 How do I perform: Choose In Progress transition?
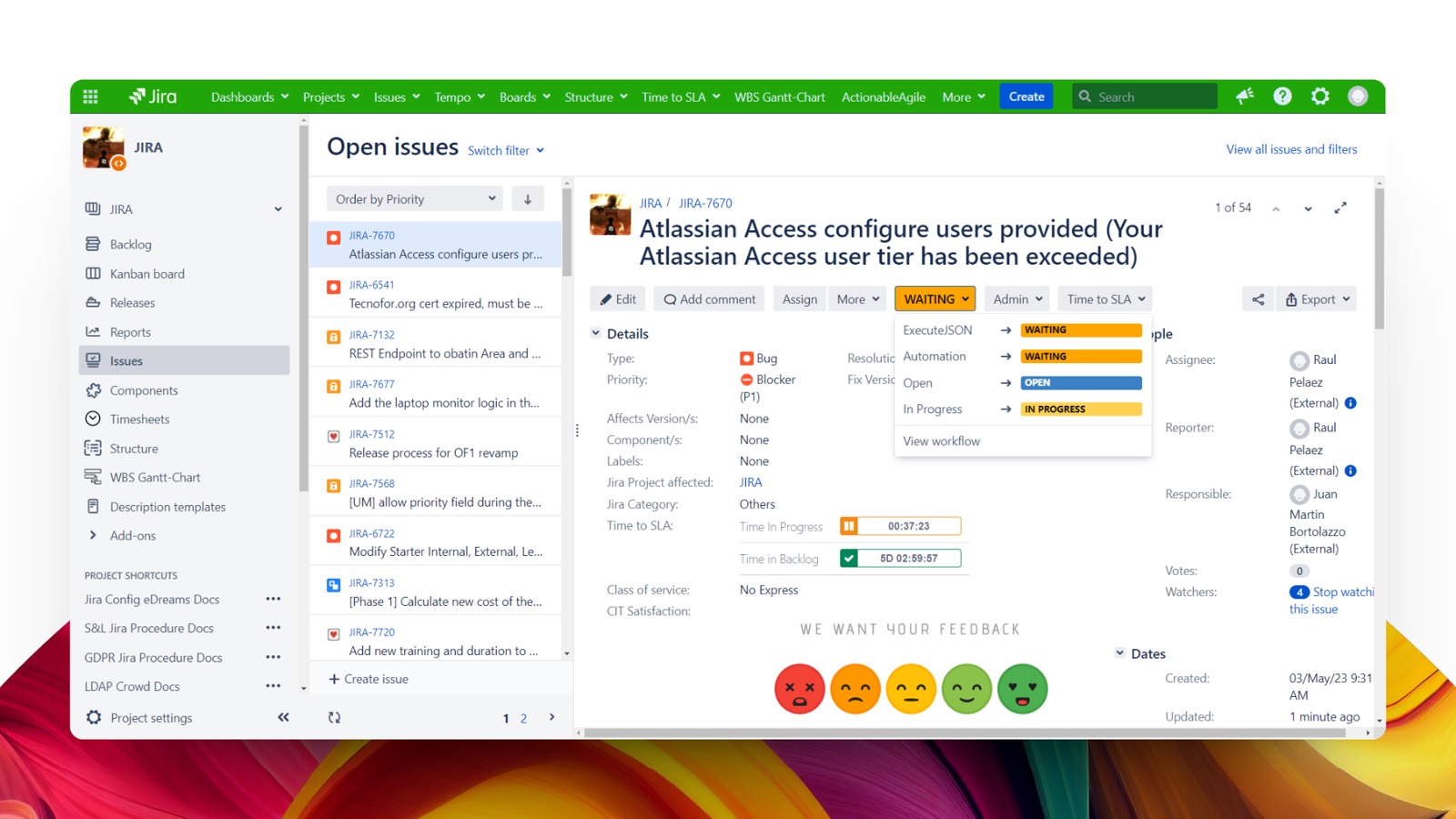tap(1023, 409)
